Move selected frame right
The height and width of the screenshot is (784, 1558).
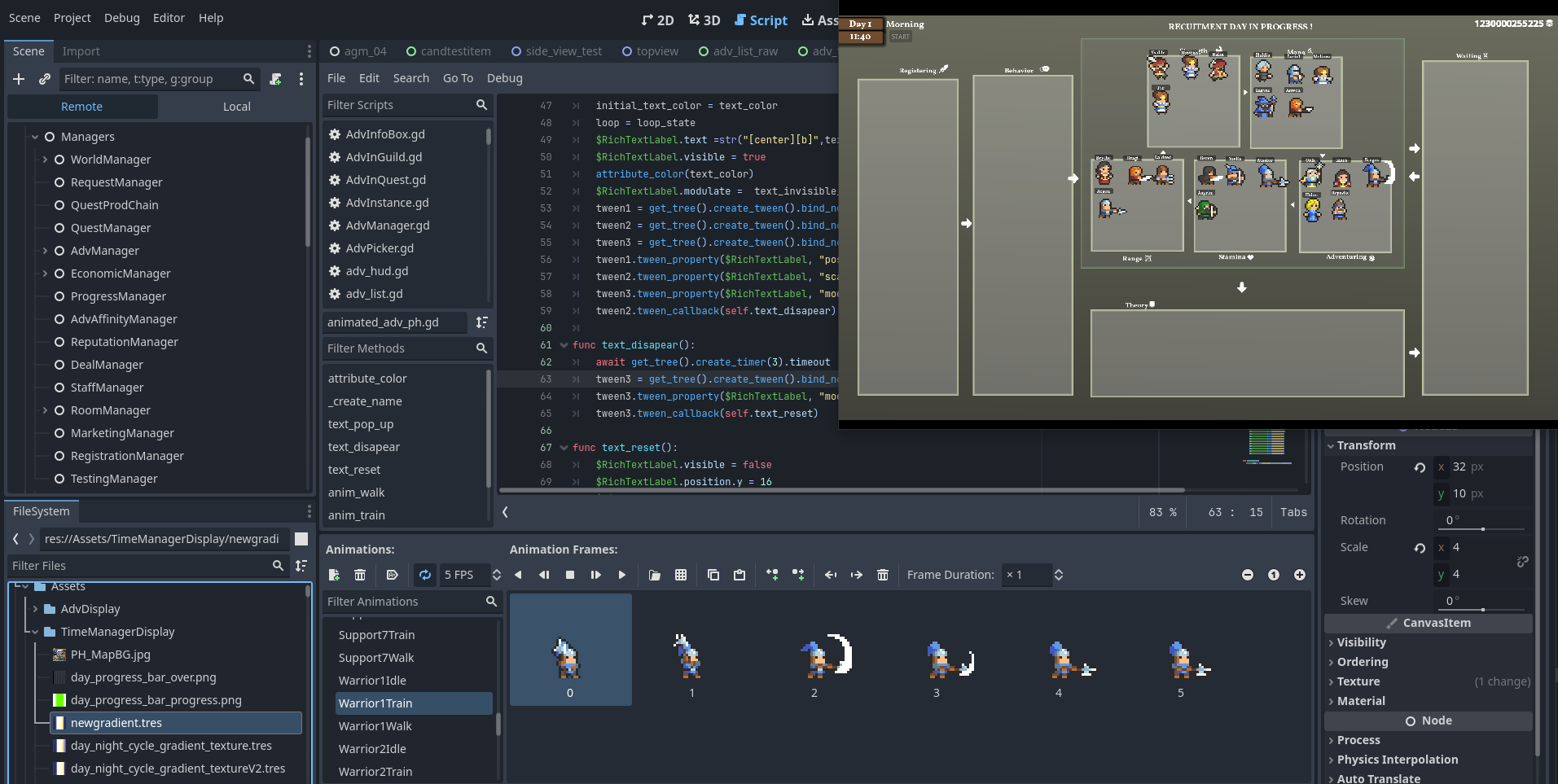pos(857,575)
